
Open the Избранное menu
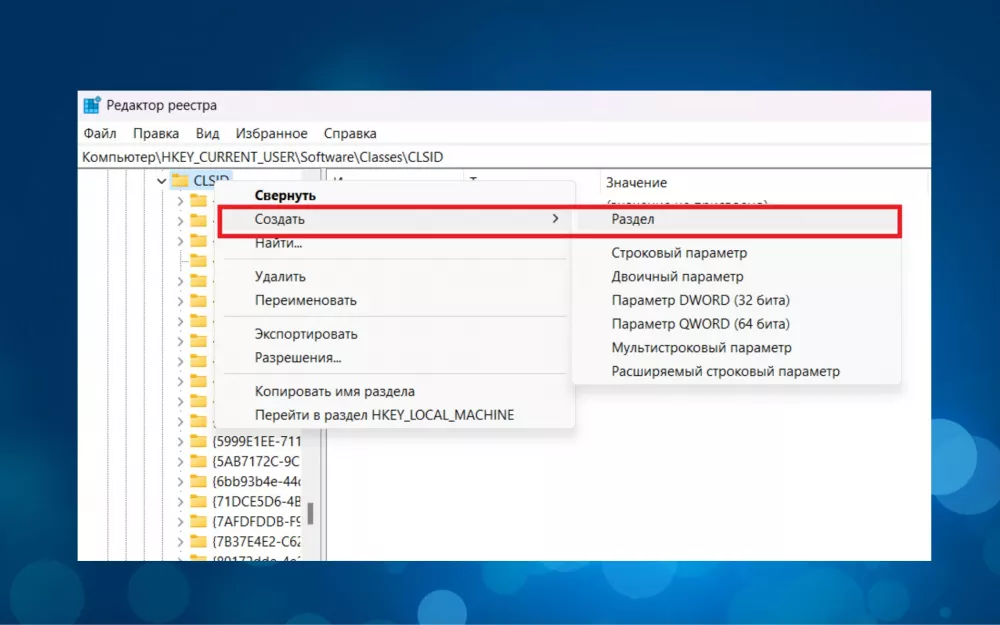pyautogui.click(x=271, y=133)
